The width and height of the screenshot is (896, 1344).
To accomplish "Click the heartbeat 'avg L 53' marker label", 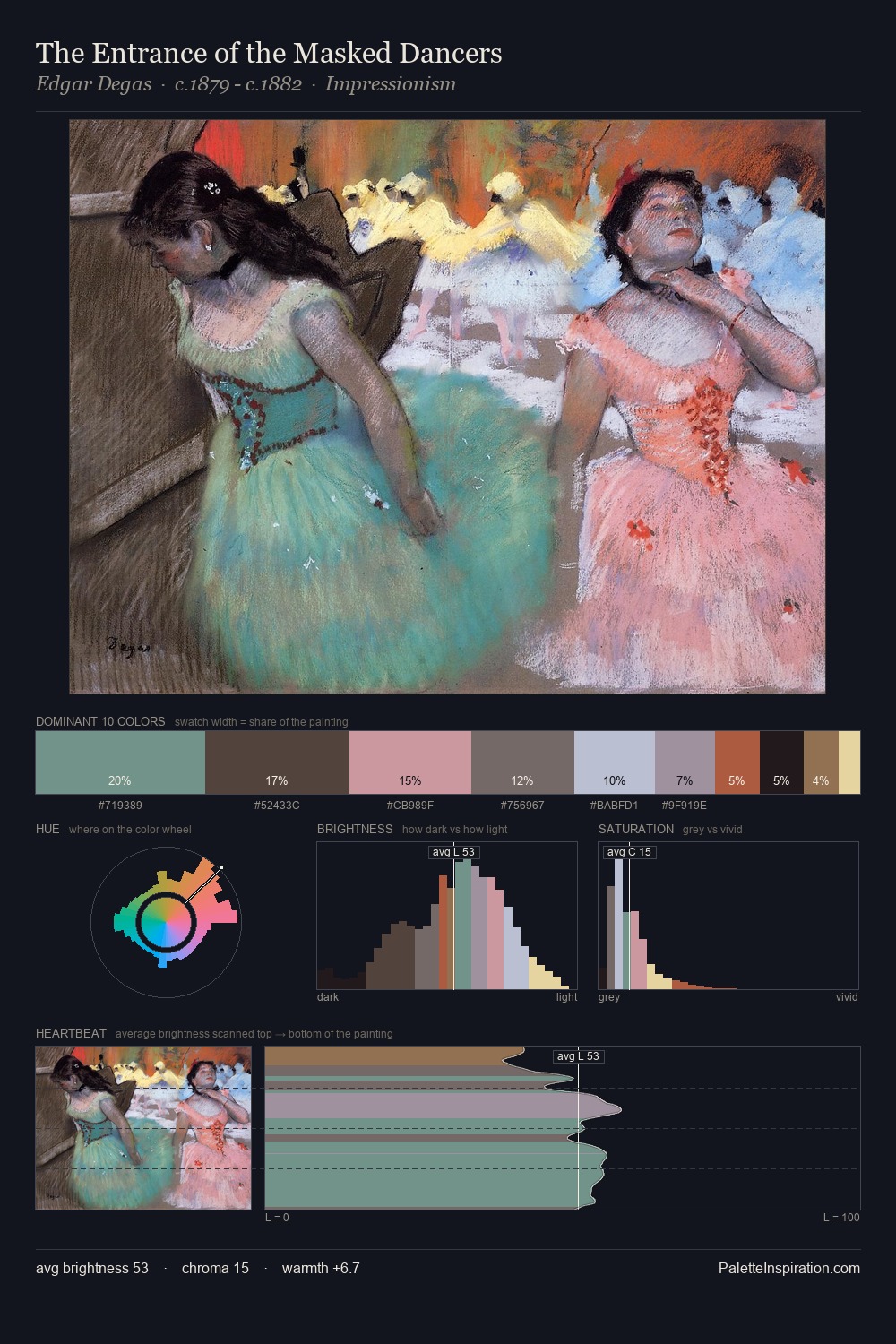I will tap(578, 1056).
